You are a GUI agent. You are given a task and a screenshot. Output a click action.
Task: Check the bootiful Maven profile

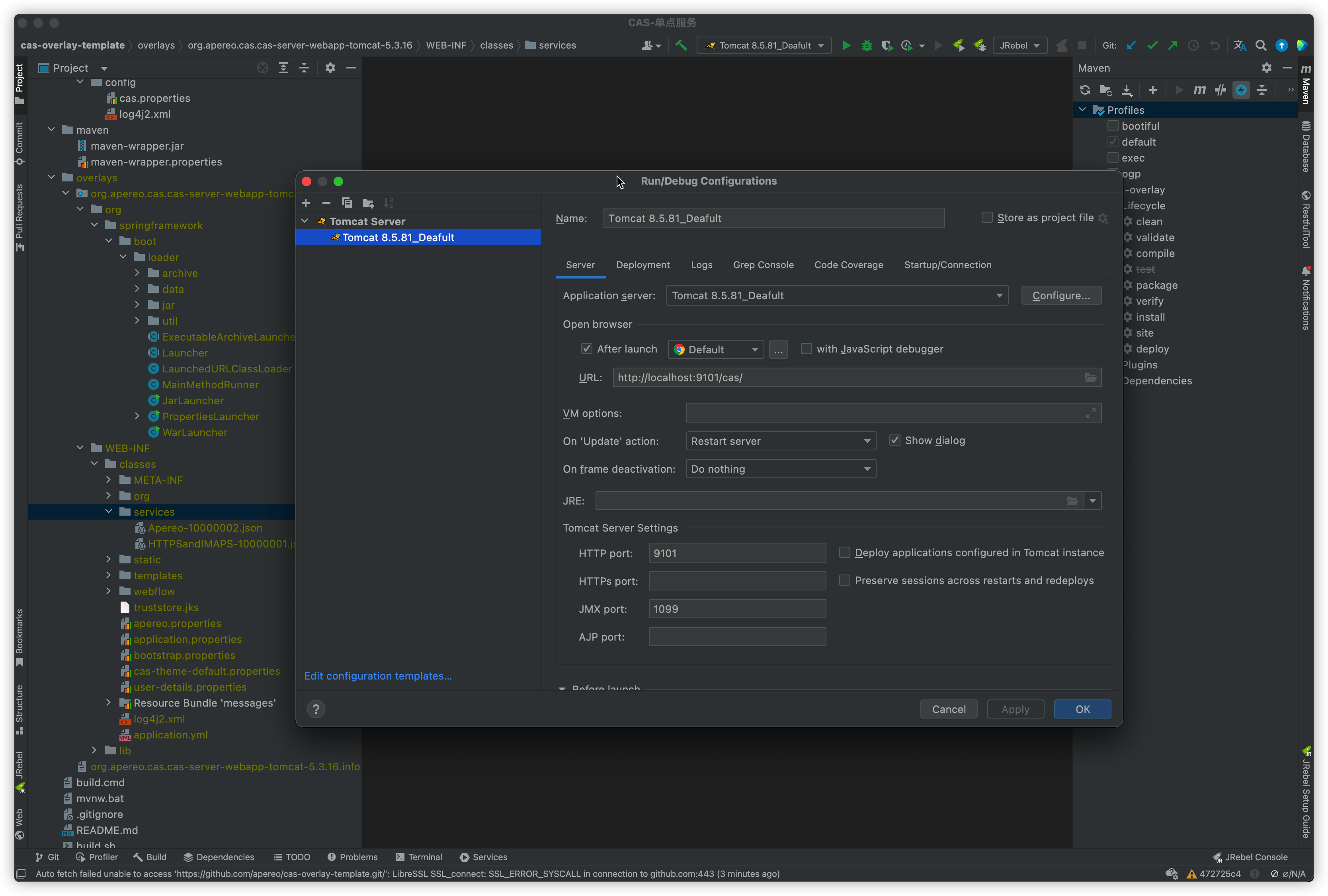1113,126
